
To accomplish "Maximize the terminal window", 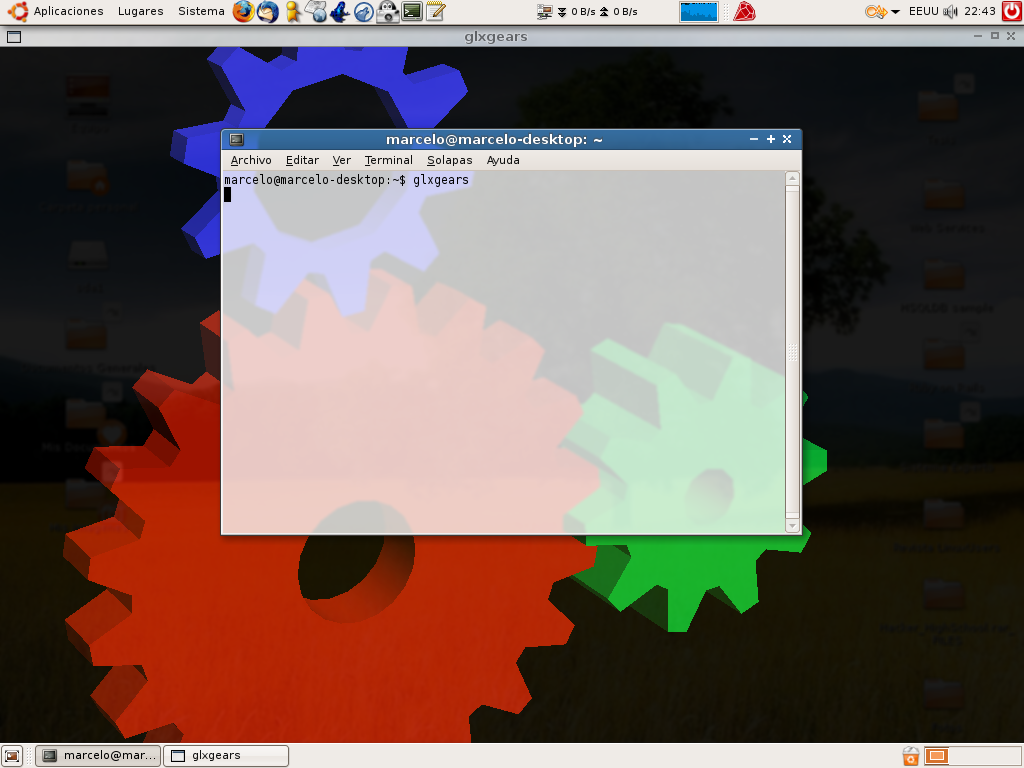I will 771,139.
